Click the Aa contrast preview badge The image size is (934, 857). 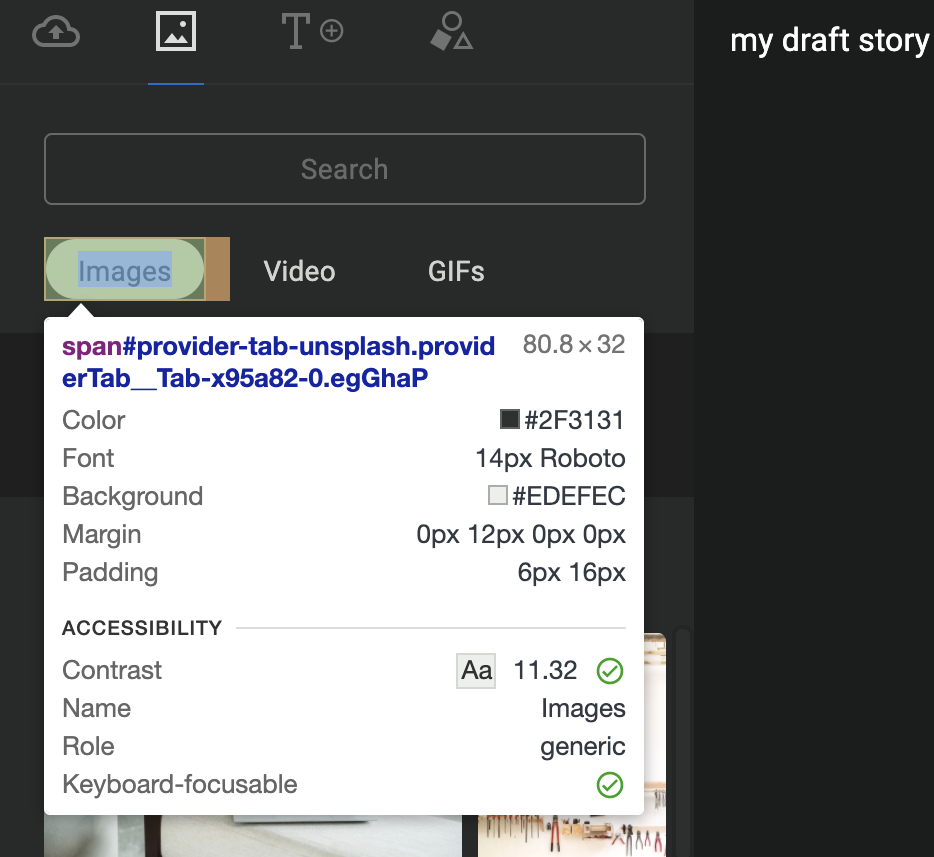[x=476, y=670]
